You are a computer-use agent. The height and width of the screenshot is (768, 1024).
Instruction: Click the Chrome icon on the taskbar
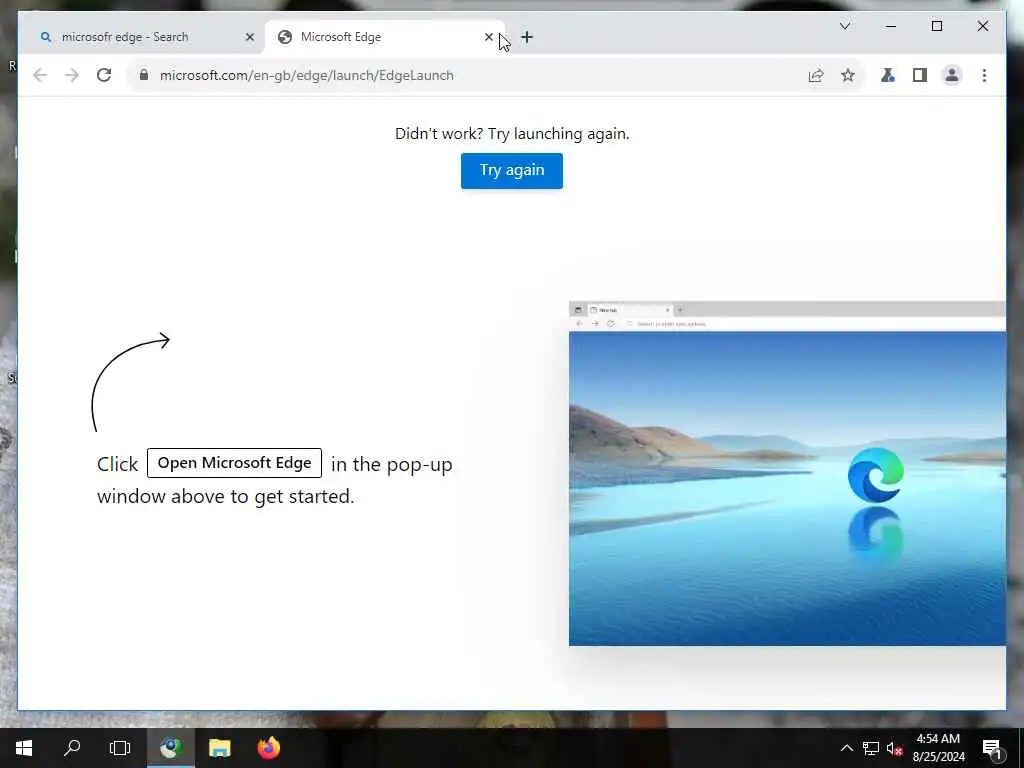coord(170,748)
